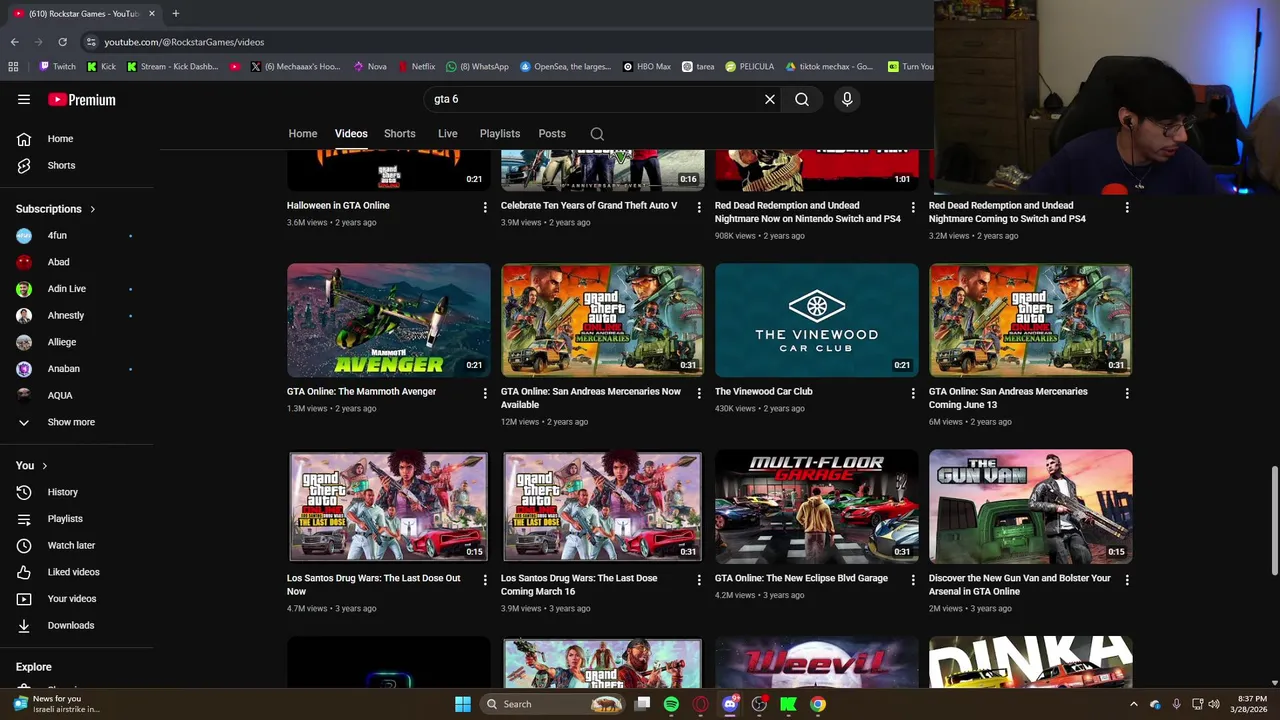This screenshot has width=1280, height=720.
Task: Switch to the Live tab
Action: (448, 134)
